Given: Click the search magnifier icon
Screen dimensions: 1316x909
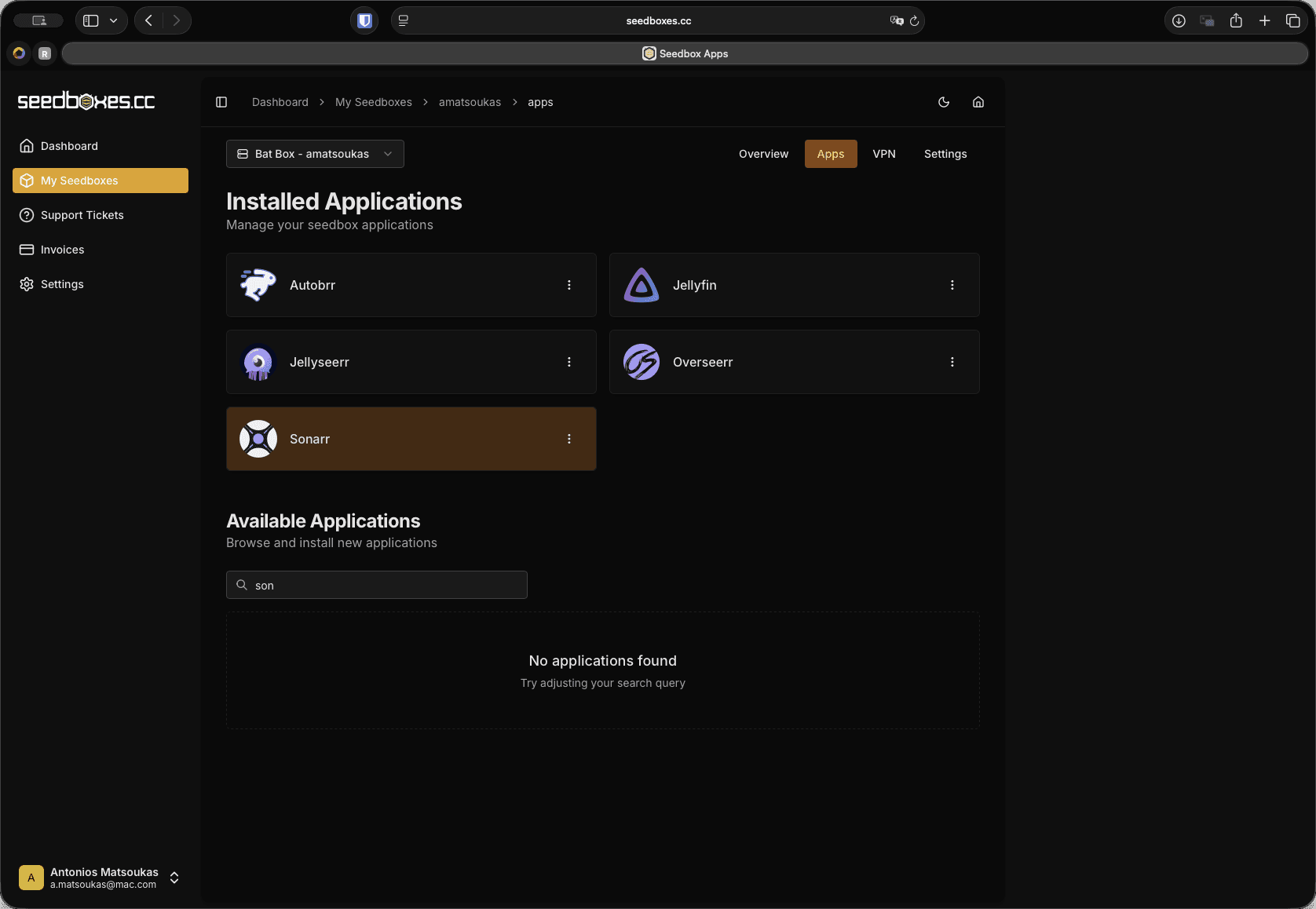Looking at the screenshot, I should pos(242,585).
